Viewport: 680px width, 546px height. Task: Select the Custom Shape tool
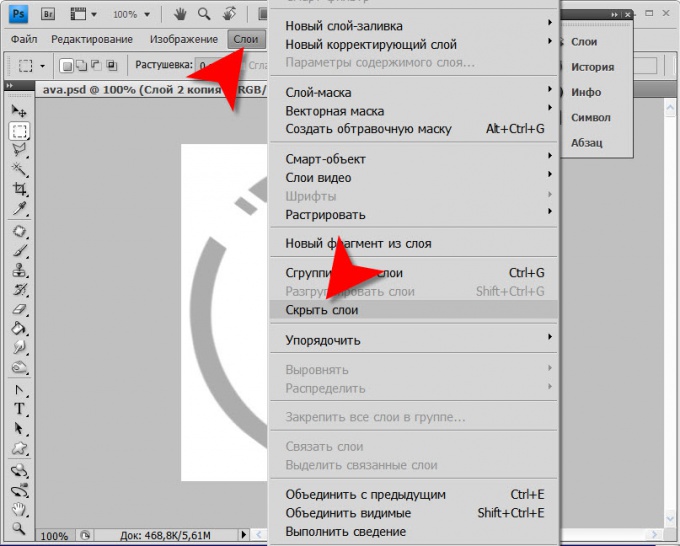pyautogui.click(x=19, y=448)
